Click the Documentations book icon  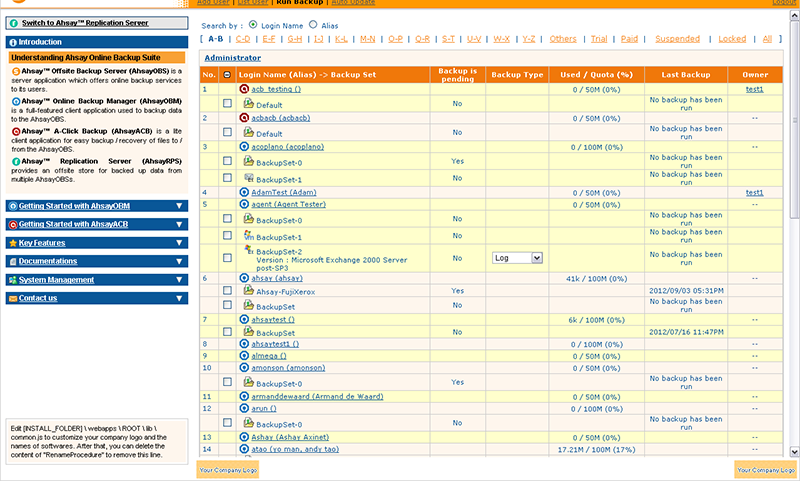pos(13,261)
